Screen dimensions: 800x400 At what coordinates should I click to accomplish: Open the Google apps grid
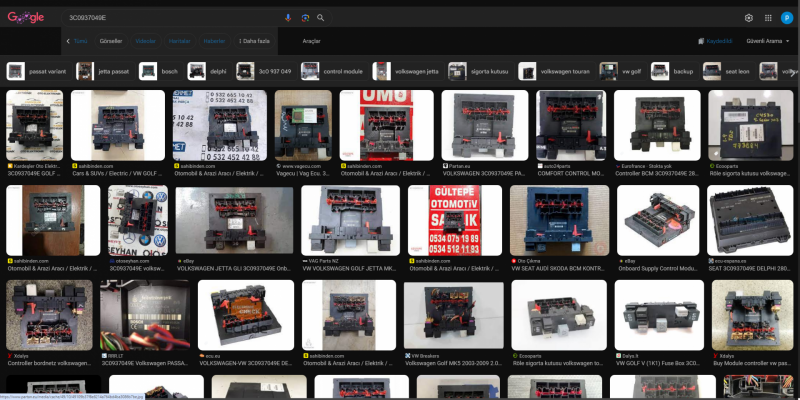click(x=767, y=18)
